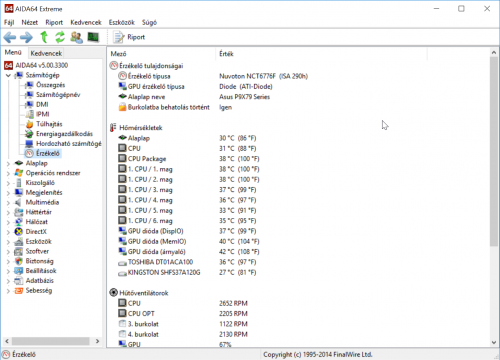
Task: Click the monitor diagnostics toolbar icon
Action: [93, 37]
